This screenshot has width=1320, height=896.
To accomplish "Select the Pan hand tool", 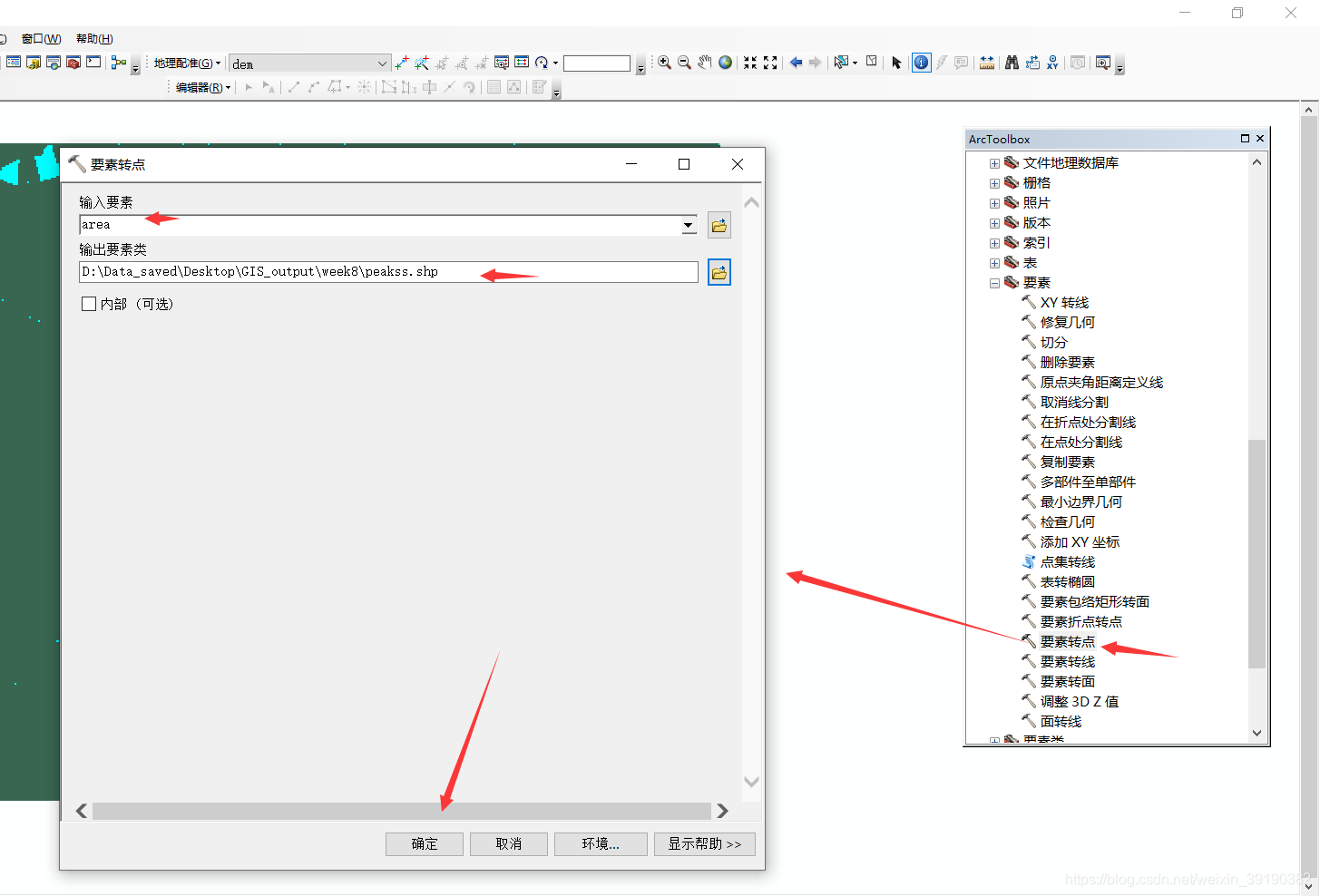I will [x=705, y=63].
